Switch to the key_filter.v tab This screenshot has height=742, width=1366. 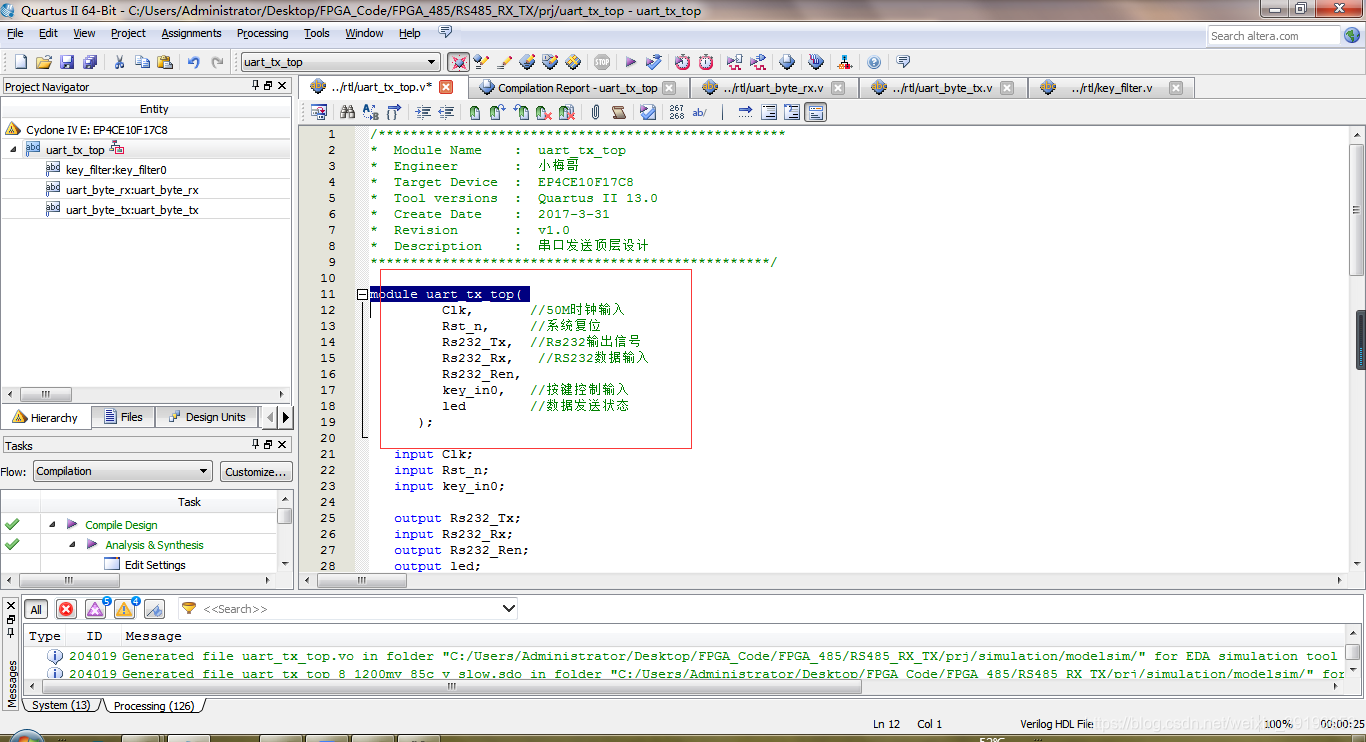1111,88
